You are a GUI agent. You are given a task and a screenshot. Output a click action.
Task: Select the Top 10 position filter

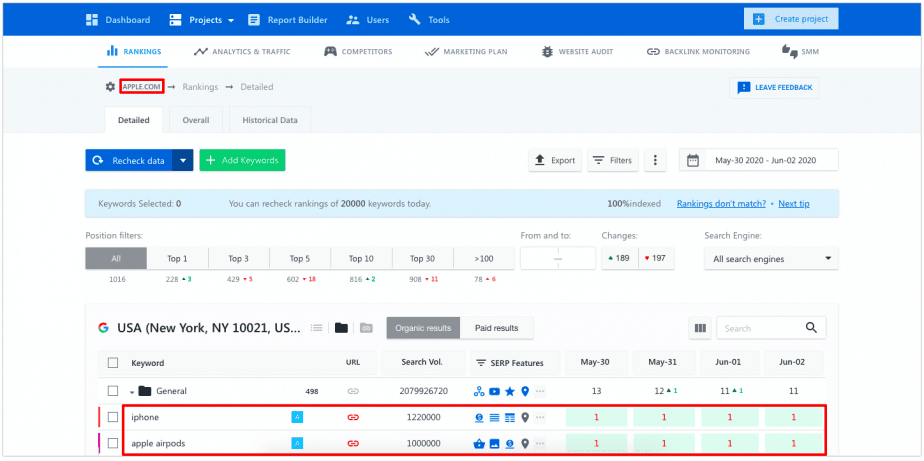pos(361,259)
